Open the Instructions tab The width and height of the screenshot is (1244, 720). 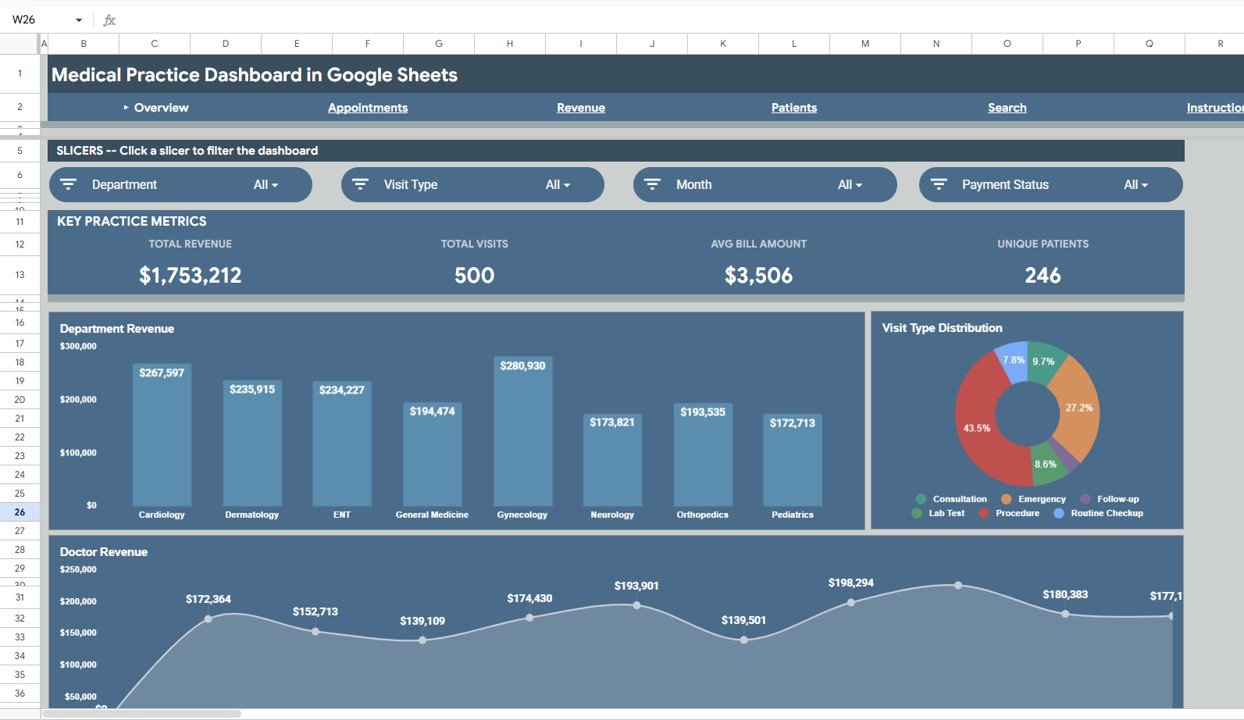[1215, 107]
